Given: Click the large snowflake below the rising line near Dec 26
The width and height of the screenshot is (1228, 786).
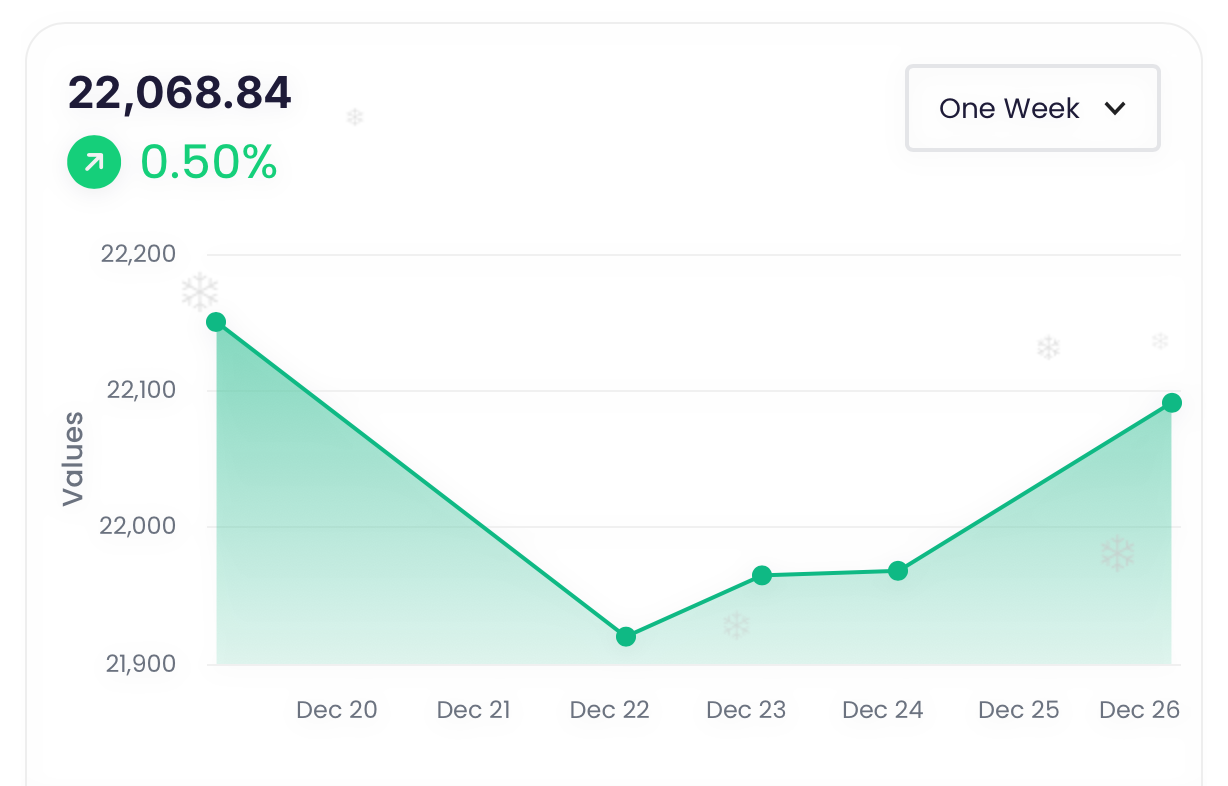Looking at the screenshot, I should tap(1117, 554).
